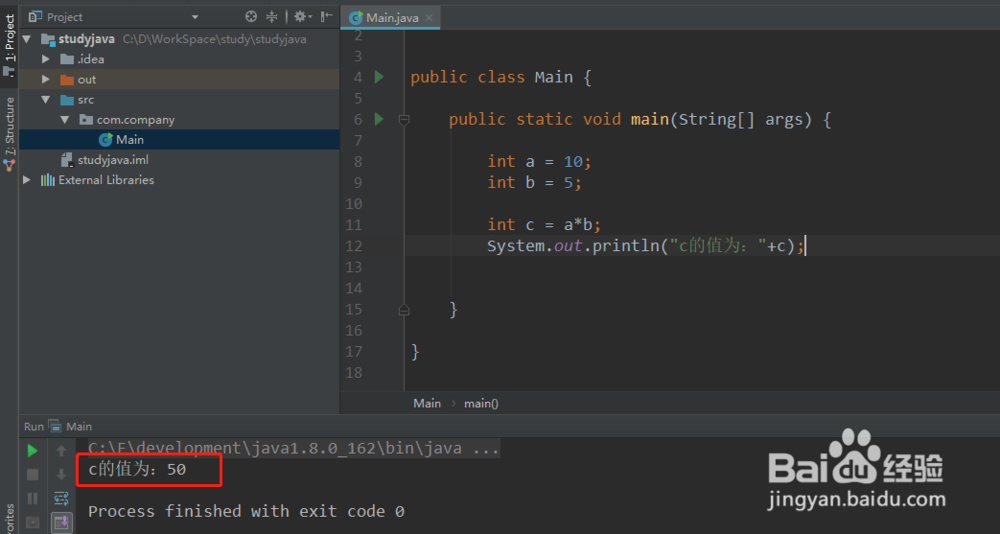The image size is (1000, 534).
Task: Collapse main method with fold marker at line 6
Action: point(404,119)
